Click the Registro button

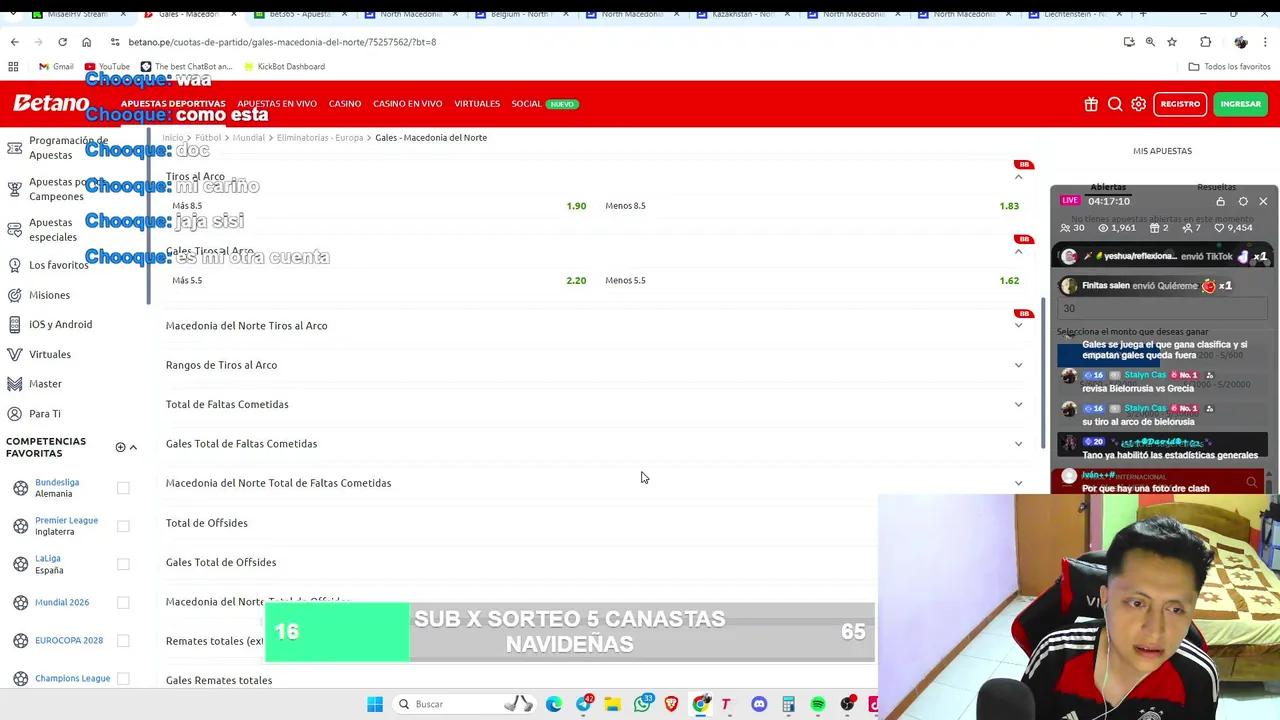(x=1180, y=104)
